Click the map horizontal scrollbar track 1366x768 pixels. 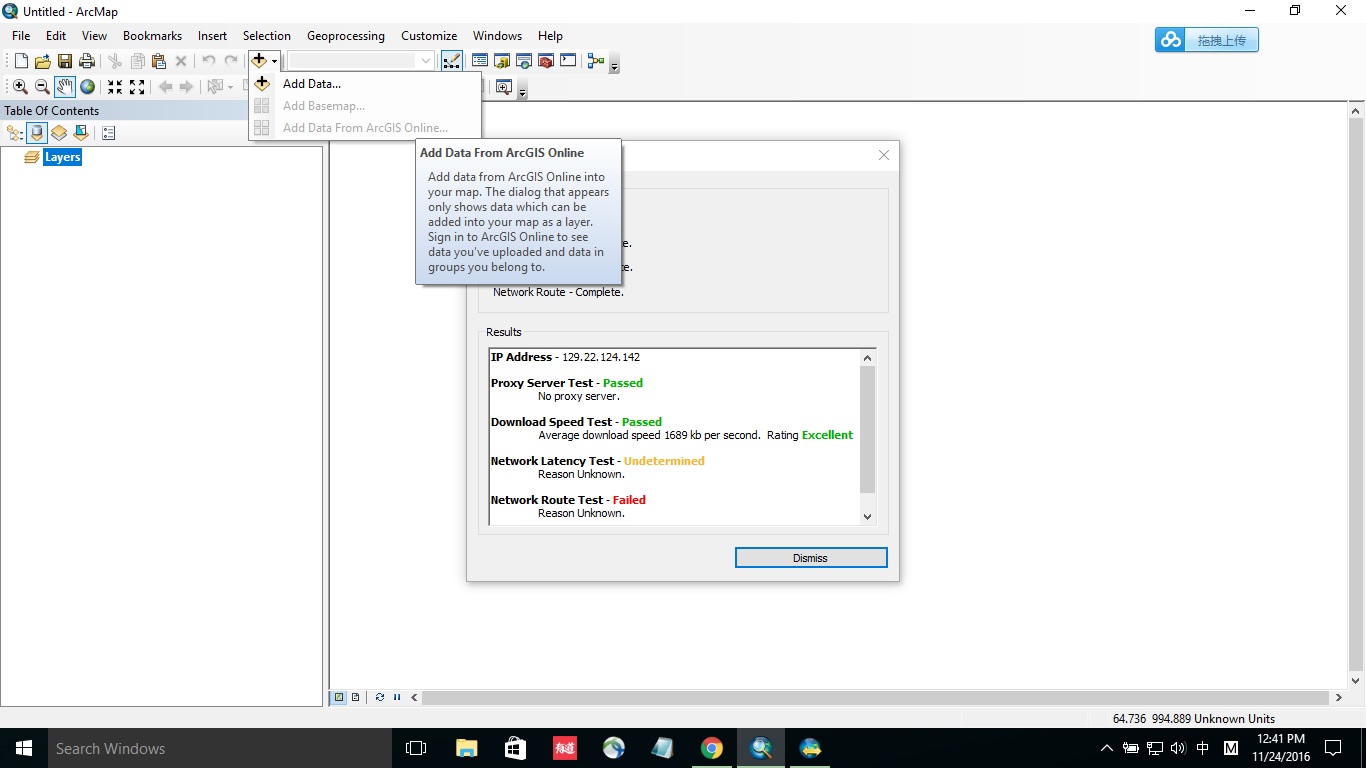(876, 697)
